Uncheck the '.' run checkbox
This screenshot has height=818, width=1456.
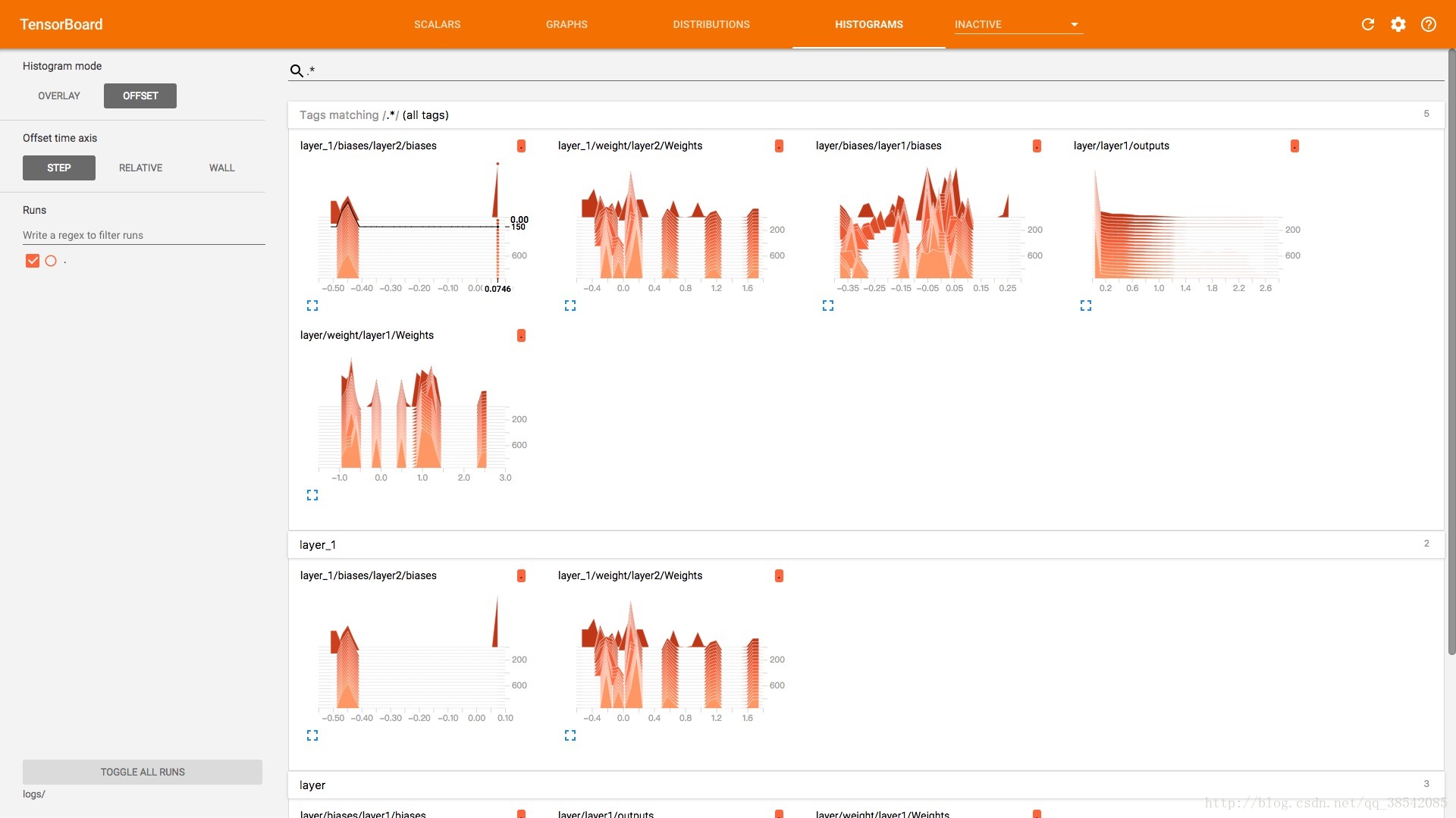coord(33,261)
